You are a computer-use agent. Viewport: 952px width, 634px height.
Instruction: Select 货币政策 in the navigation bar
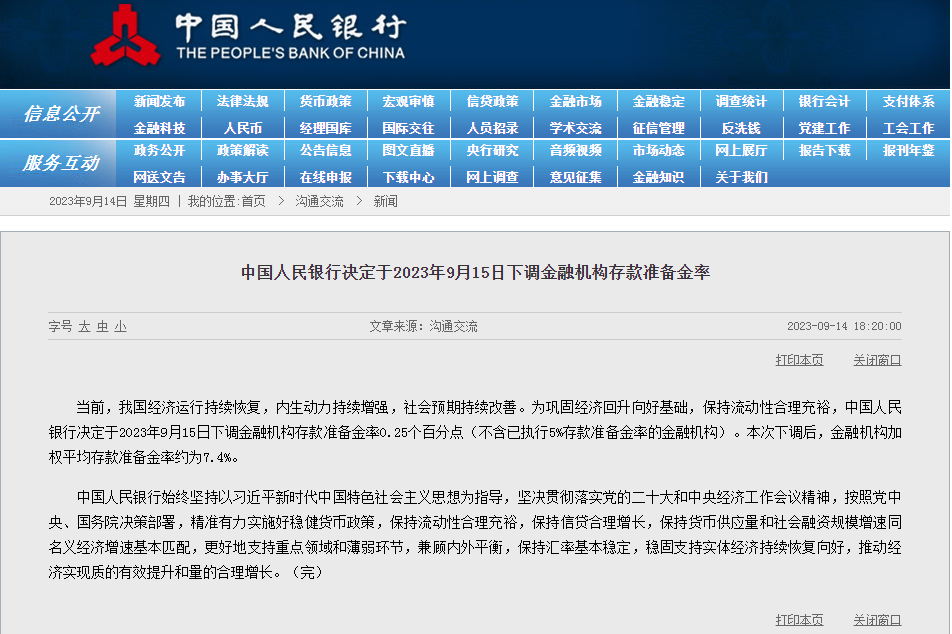[325, 101]
